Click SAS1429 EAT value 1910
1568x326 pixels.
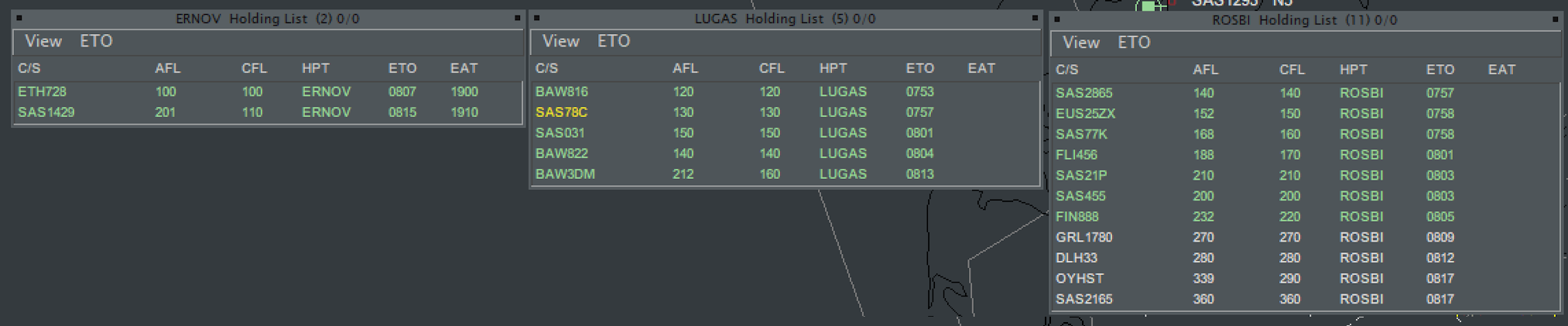click(x=464, y=112)
